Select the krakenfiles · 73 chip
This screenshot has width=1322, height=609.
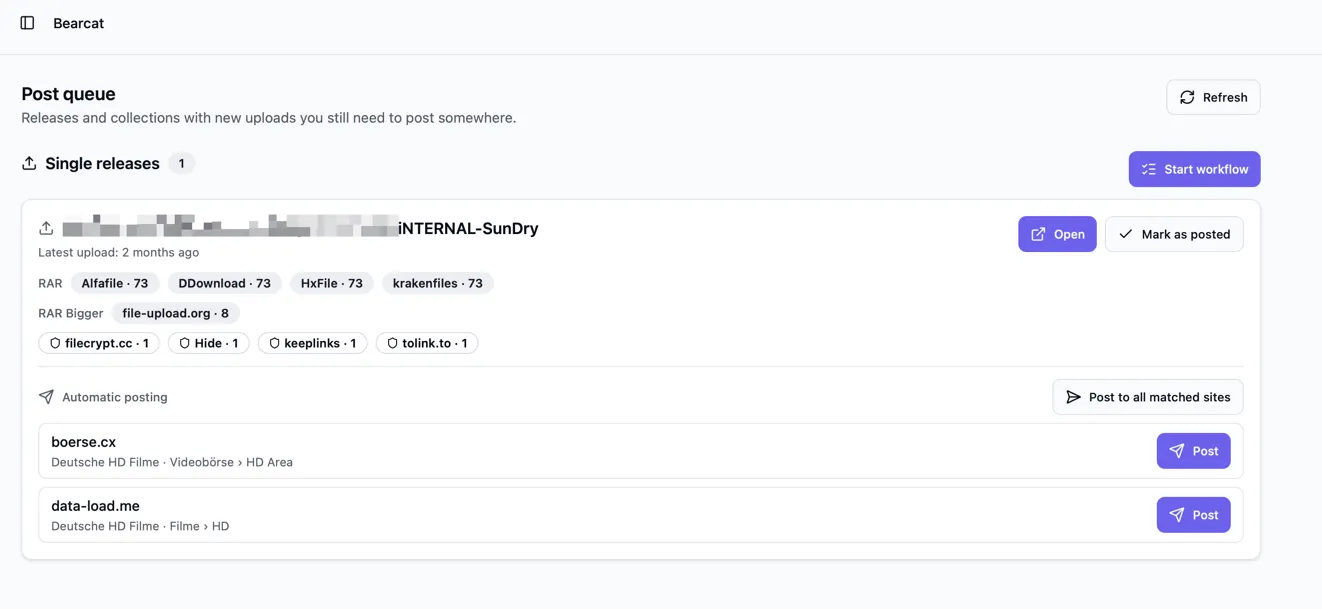point(438,283)
